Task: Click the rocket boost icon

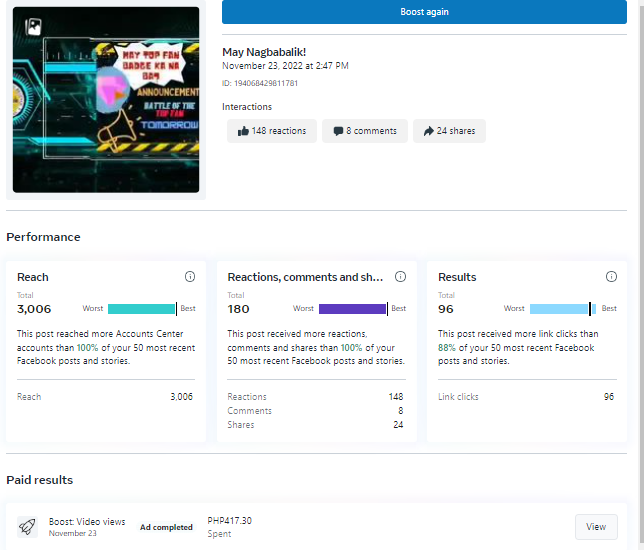Action: 27,527
